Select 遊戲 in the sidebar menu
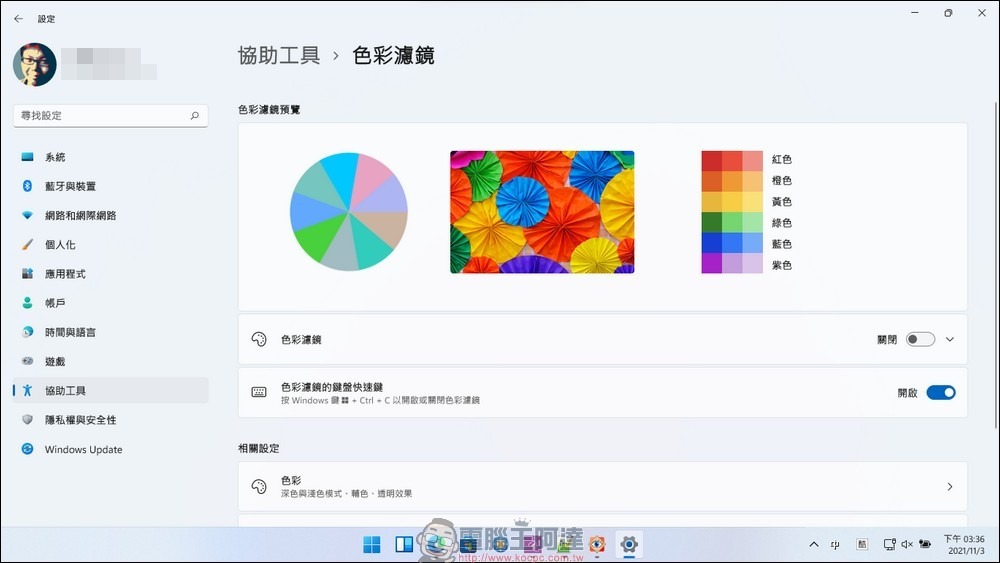Viewport: 1000px width, 563px height. click(x=55, y=362)
